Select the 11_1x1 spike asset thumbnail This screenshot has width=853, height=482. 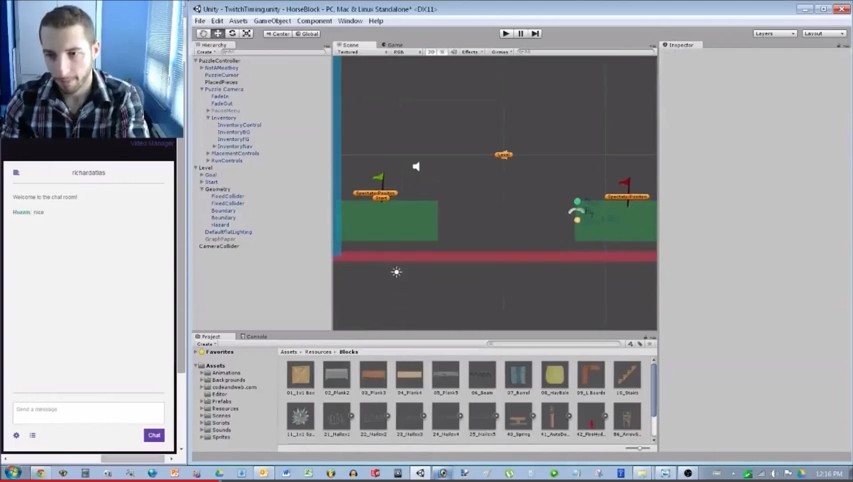click(x=300, y=416)
